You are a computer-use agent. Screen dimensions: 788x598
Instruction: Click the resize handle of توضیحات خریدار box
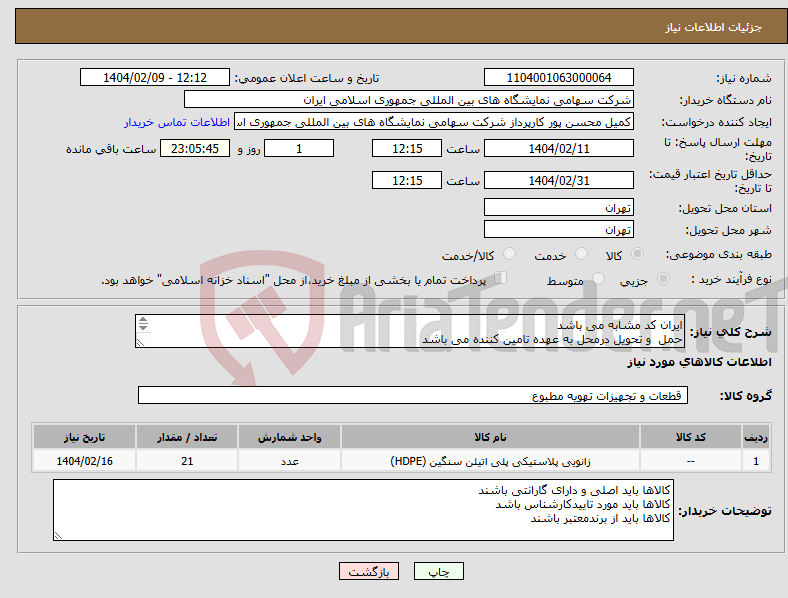pyautogui.click(x=58, y=536)
